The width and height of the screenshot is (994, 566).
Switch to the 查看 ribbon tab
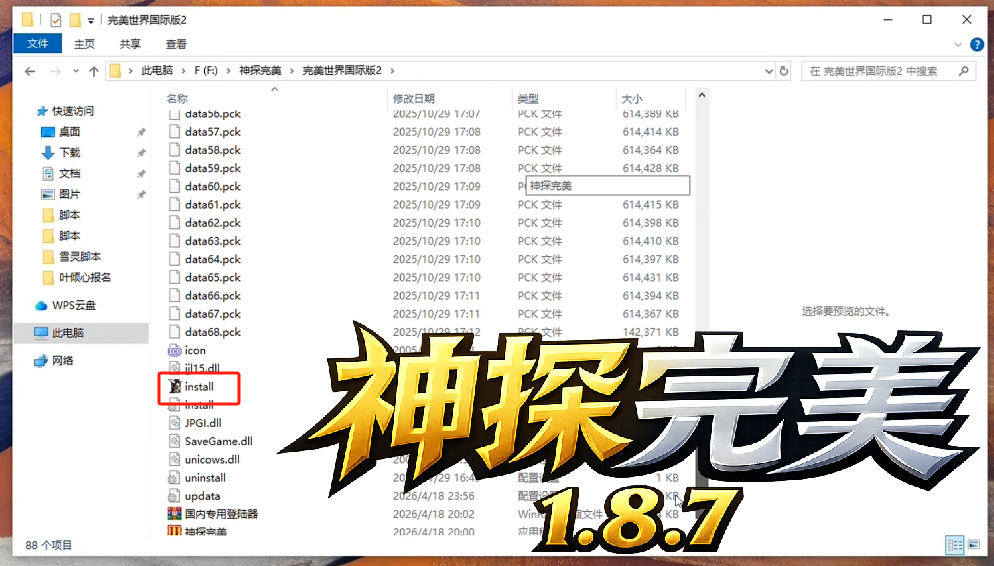coord(176,44)
